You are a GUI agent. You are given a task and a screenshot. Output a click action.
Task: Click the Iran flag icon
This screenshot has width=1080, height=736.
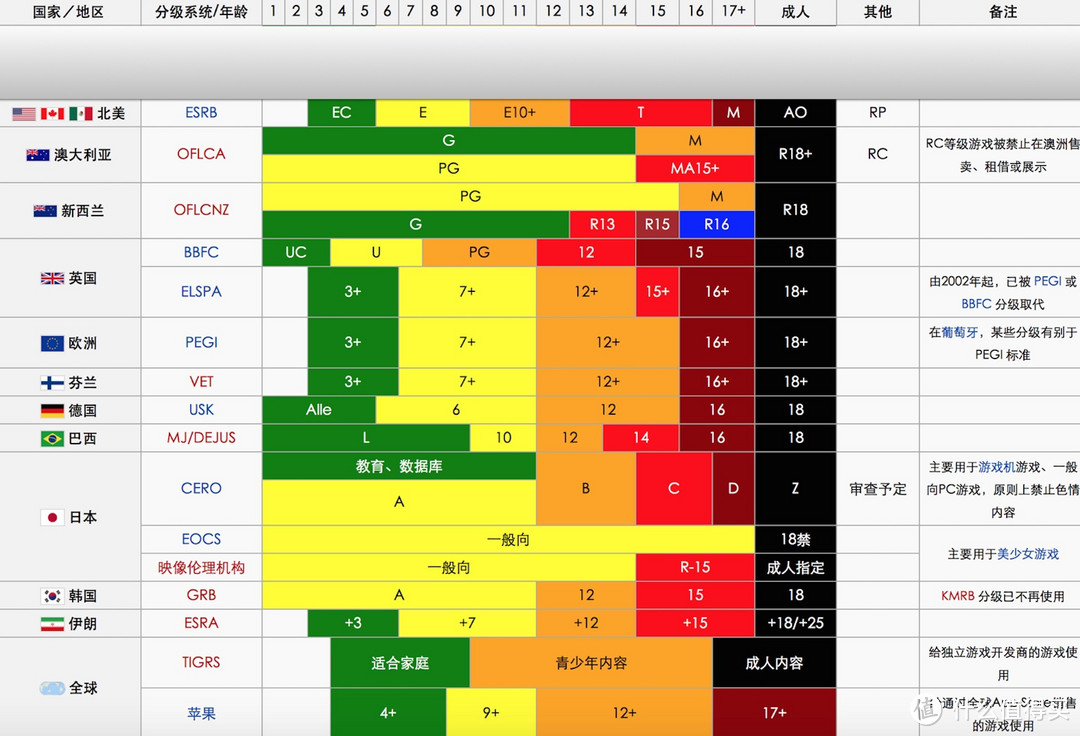(x=52, y=624)
